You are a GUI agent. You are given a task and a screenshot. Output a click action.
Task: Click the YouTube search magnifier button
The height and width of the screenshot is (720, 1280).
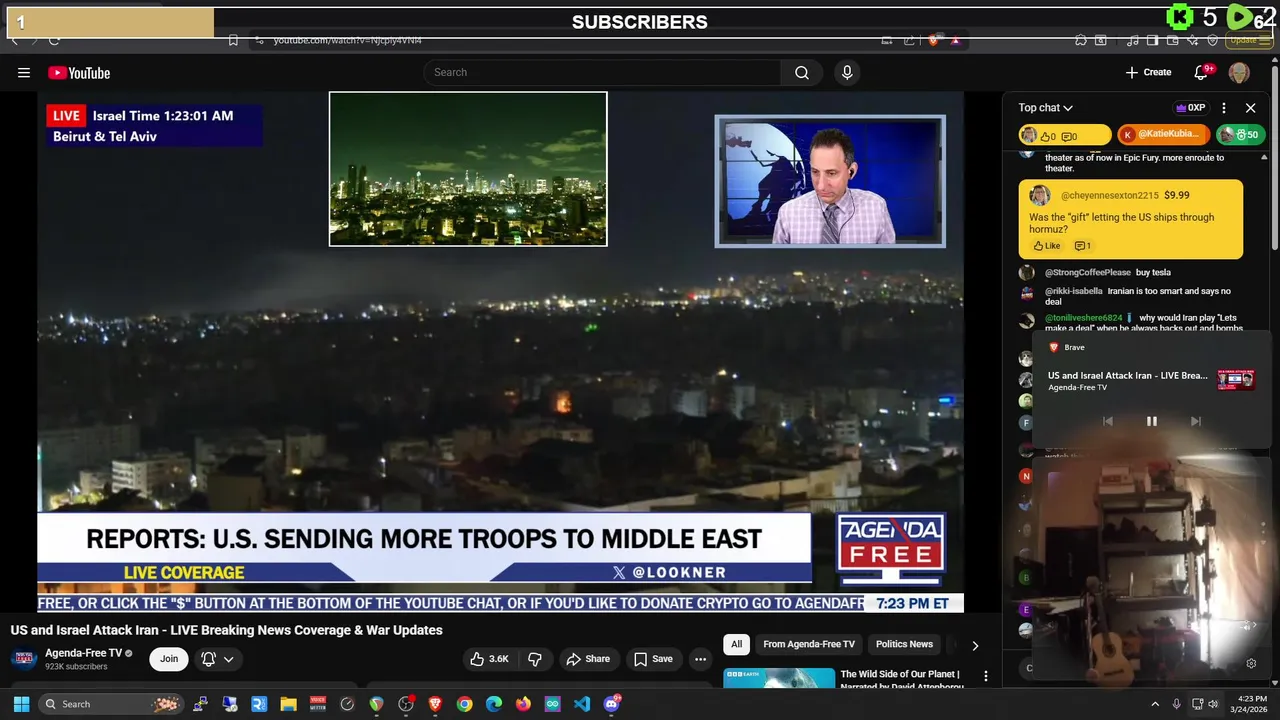click(802, 72)
